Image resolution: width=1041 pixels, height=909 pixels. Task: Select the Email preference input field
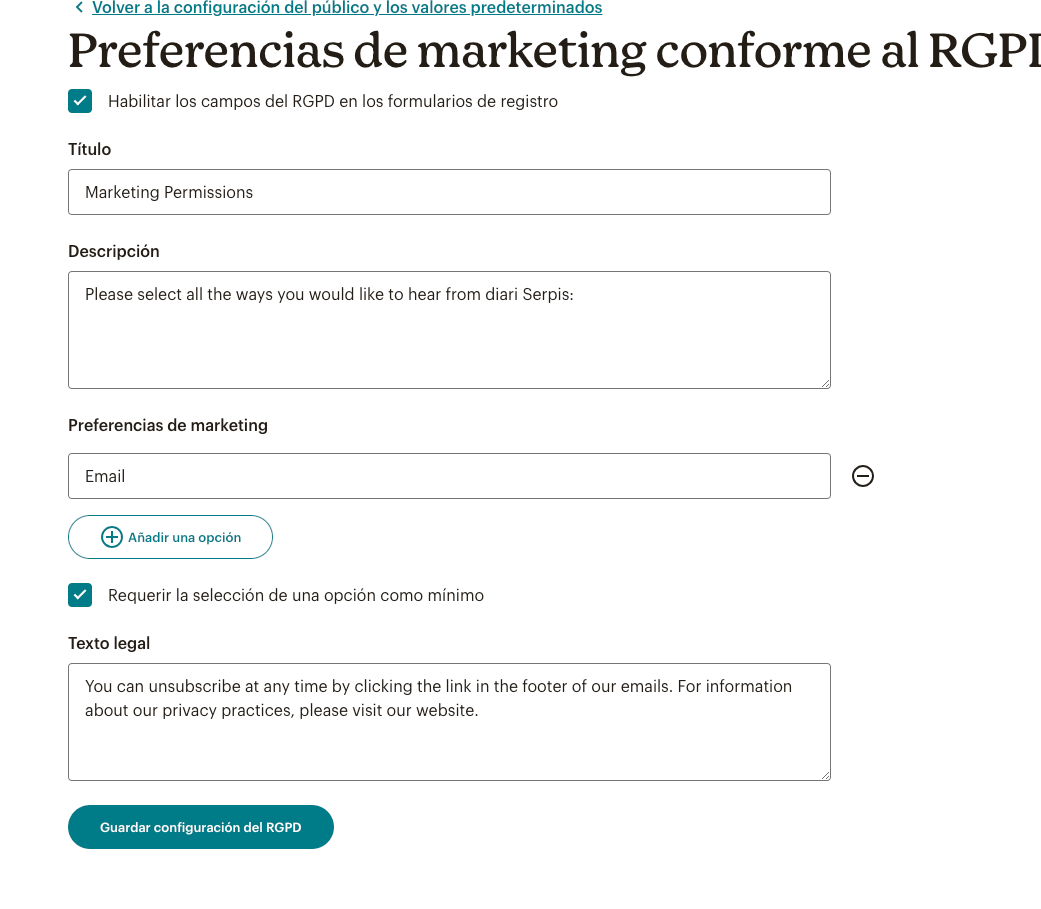click(x=449, y=476)
